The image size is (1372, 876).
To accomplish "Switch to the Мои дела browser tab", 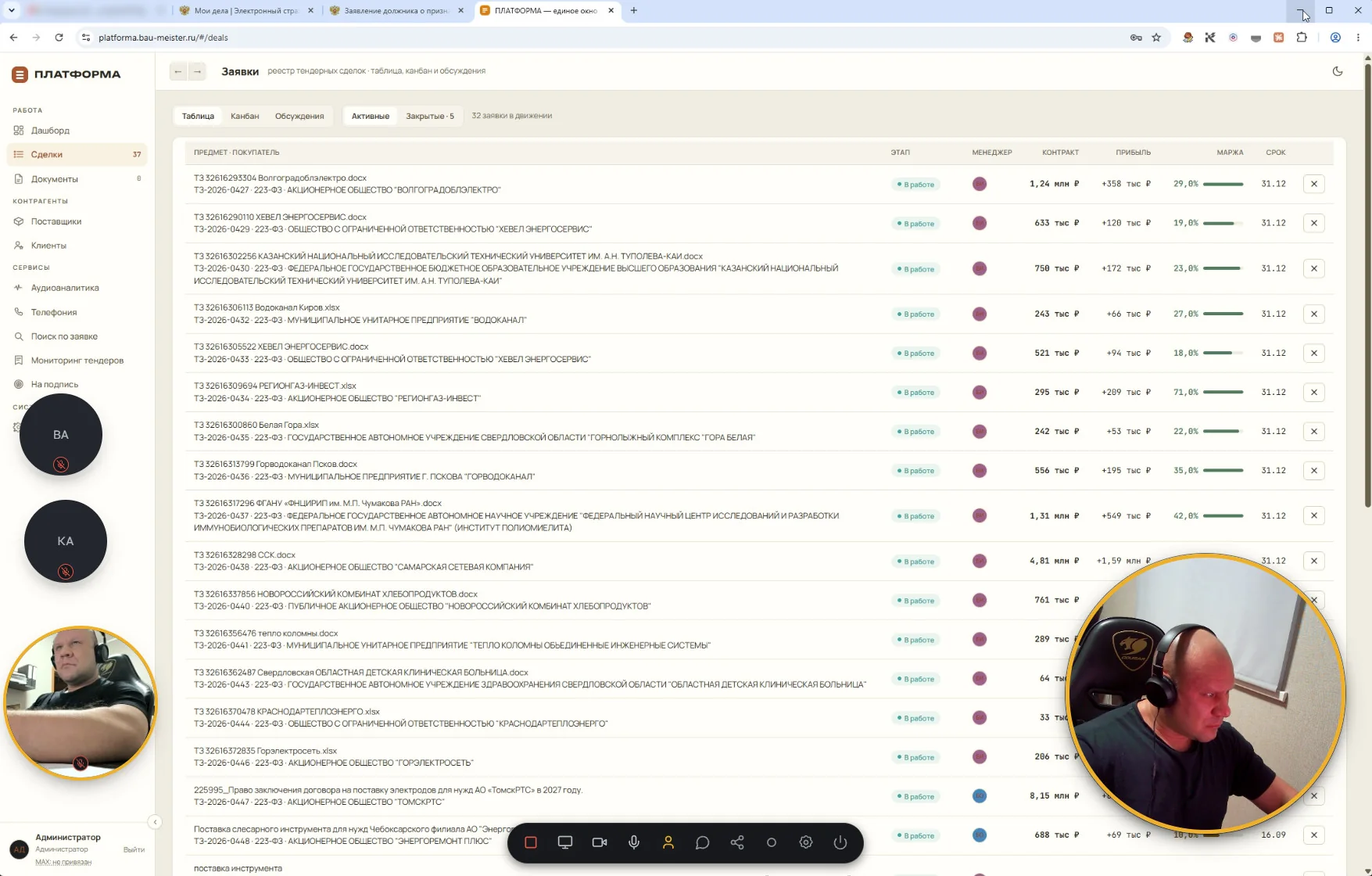I will coord(245,11).
